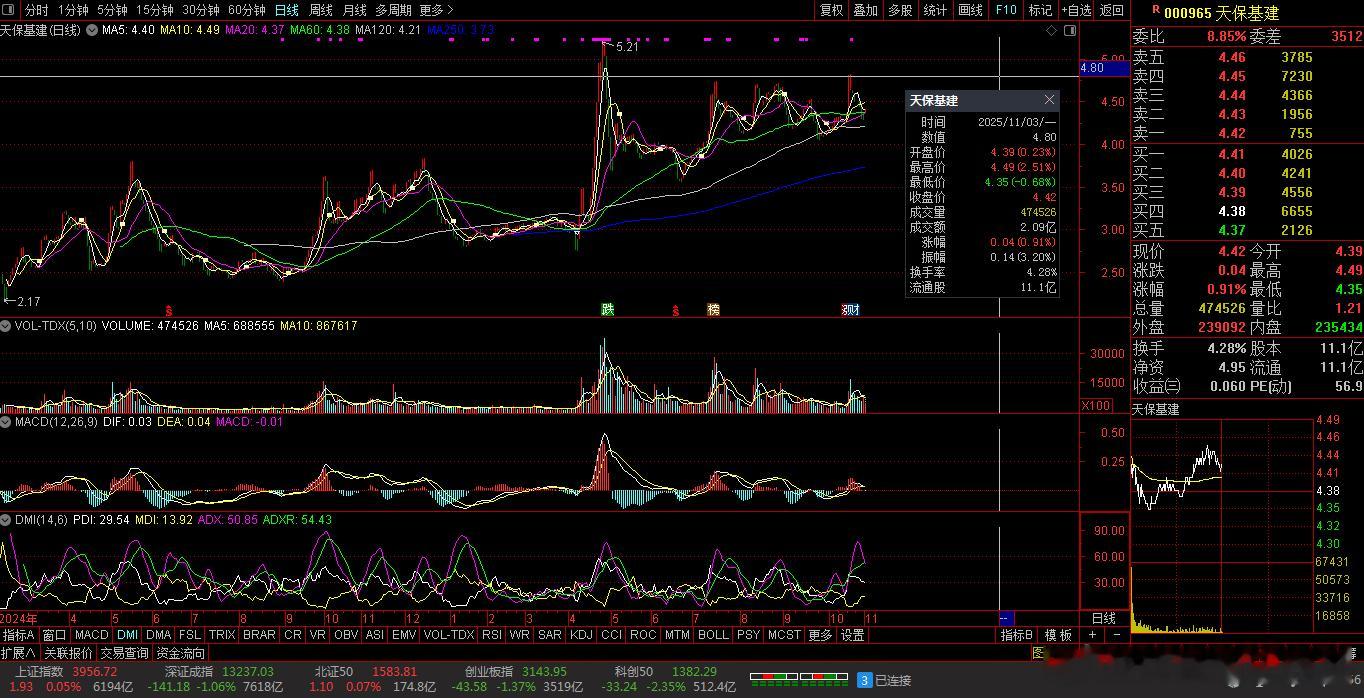Collapse the 扩展 panel toggle
This screenshot has height=698, width=1364.
[x=20, y=653]
